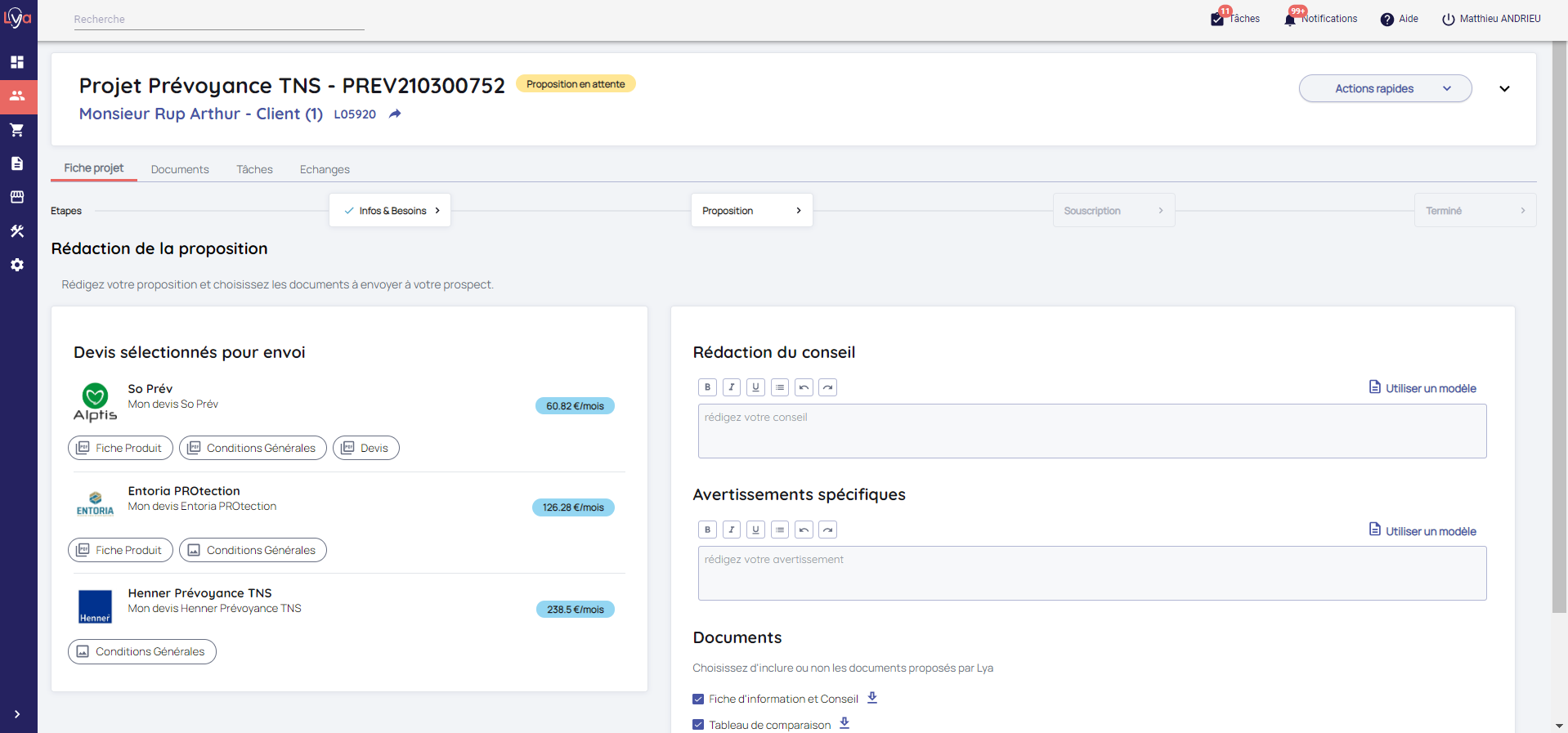Screen dimensions: 1568x733
Task: Click the shopping cart sidebar icon
Action: pyautogui.click(x=17, y=130)
